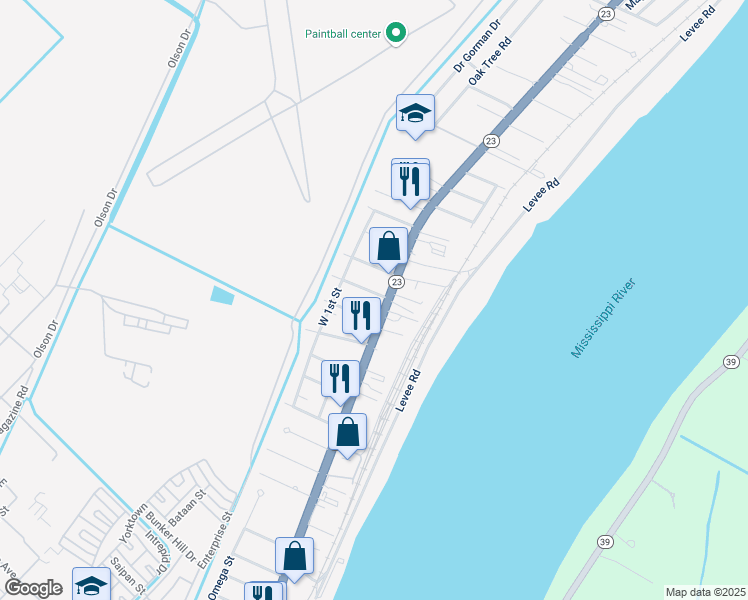Click the Mississippi River label

[603, 318]
